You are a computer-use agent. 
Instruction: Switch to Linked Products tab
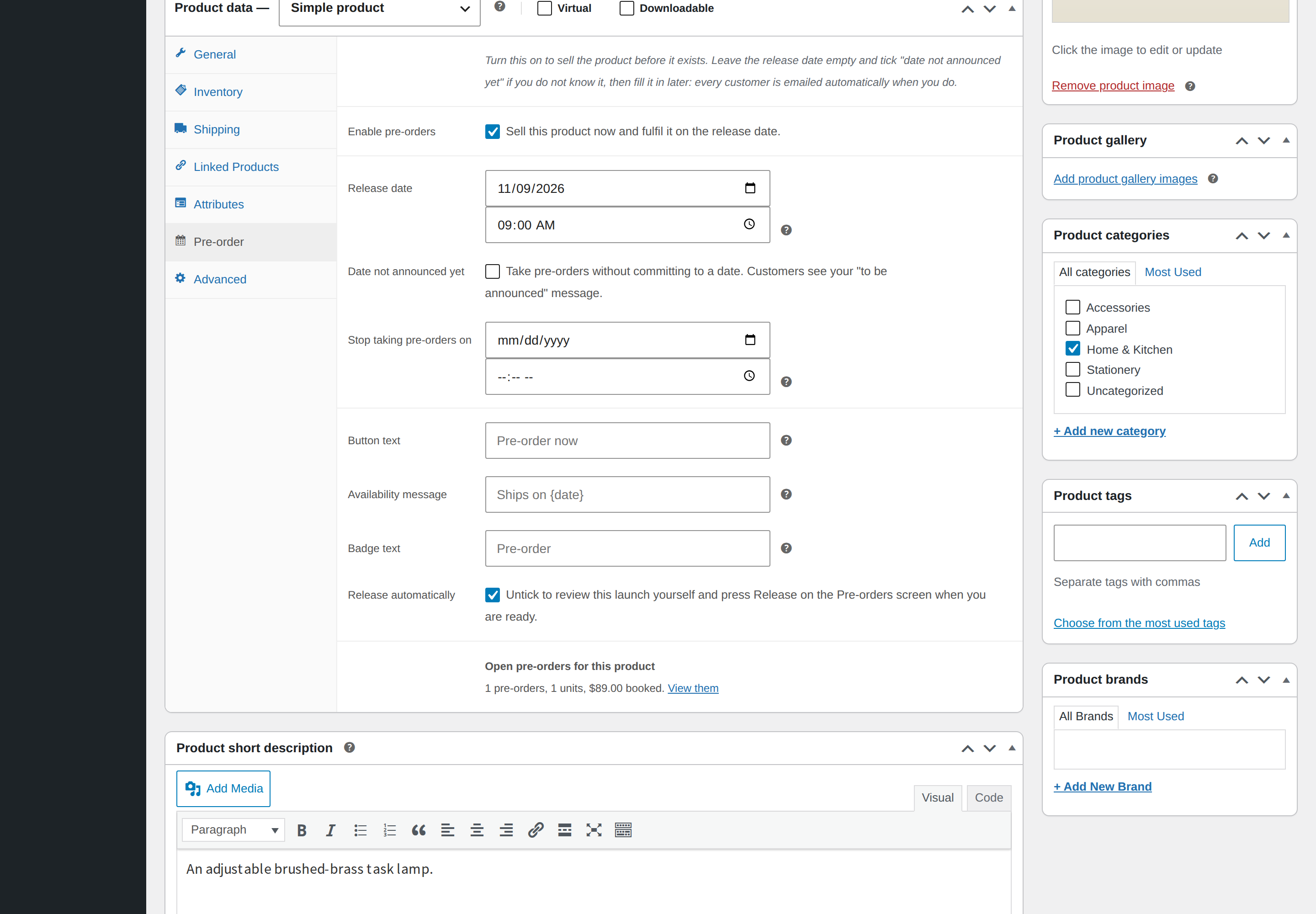pos(251,167)
